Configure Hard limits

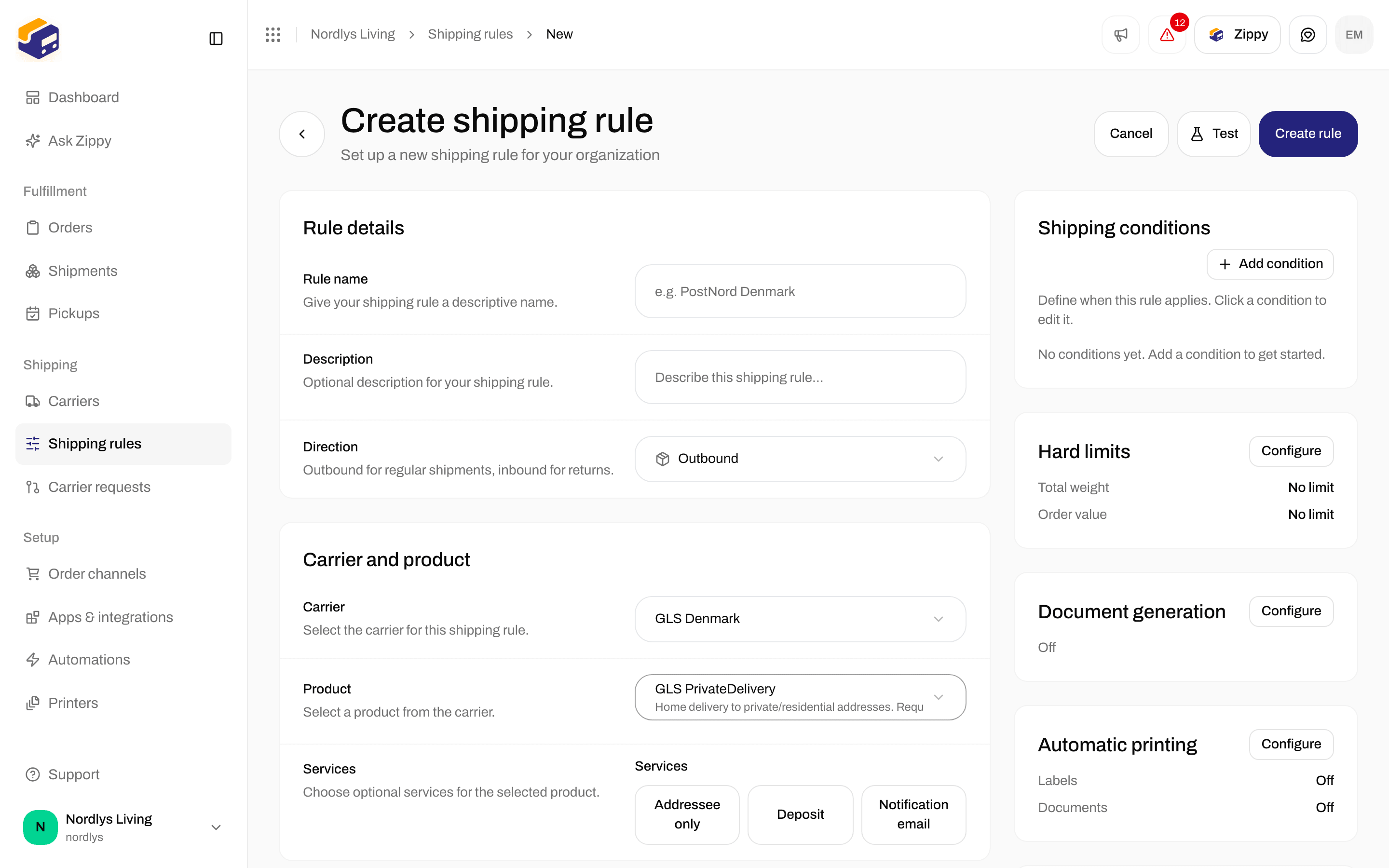(1291, 451)
